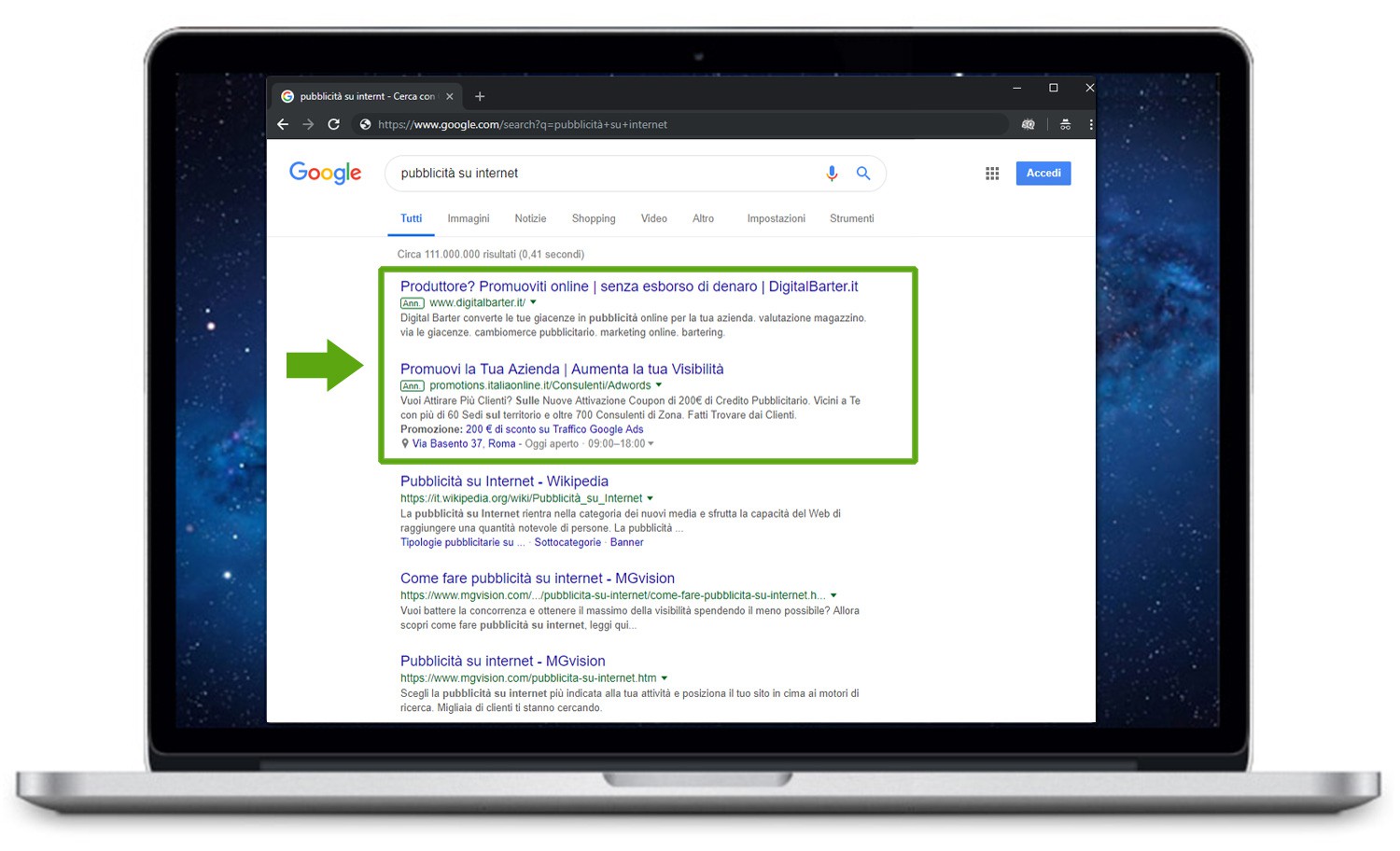Reload the page with refresh icon

click(333, 124)
